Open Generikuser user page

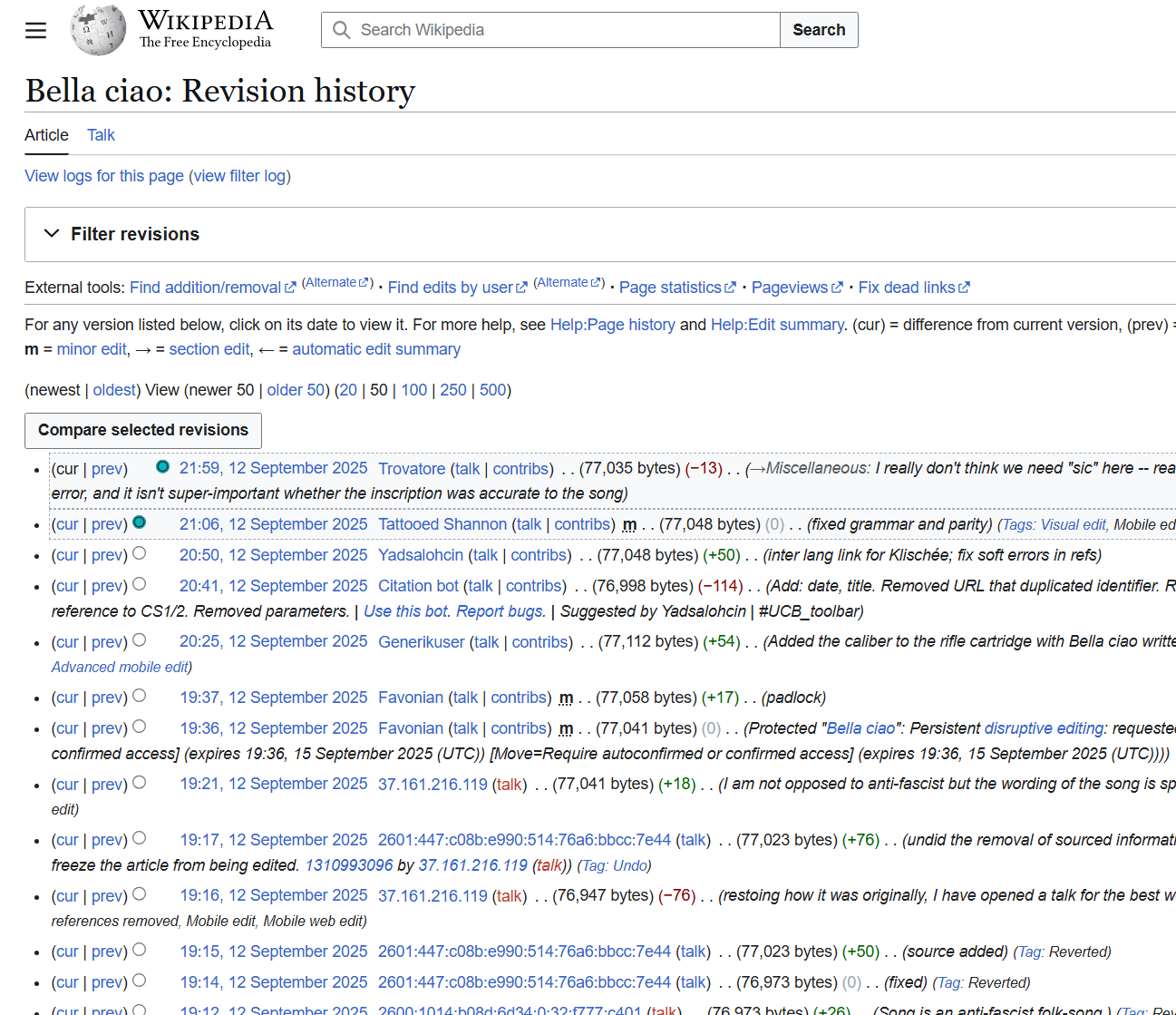pyautogui.click(x=422, y=642)
